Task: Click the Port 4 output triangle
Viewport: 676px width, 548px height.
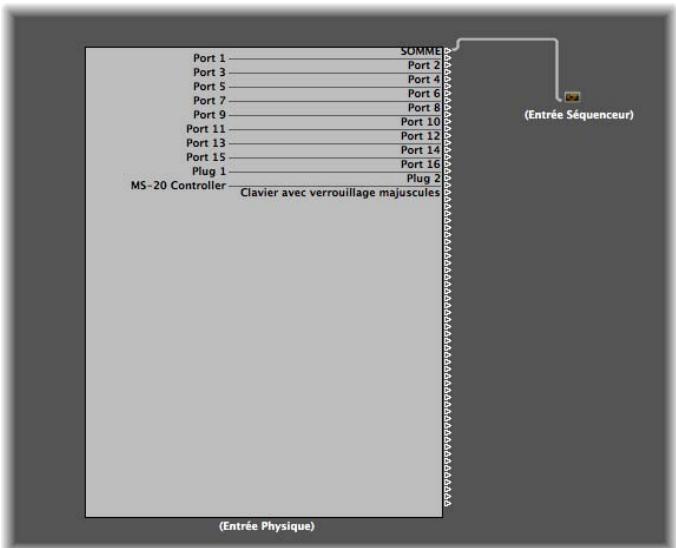Action: point(448,80)
